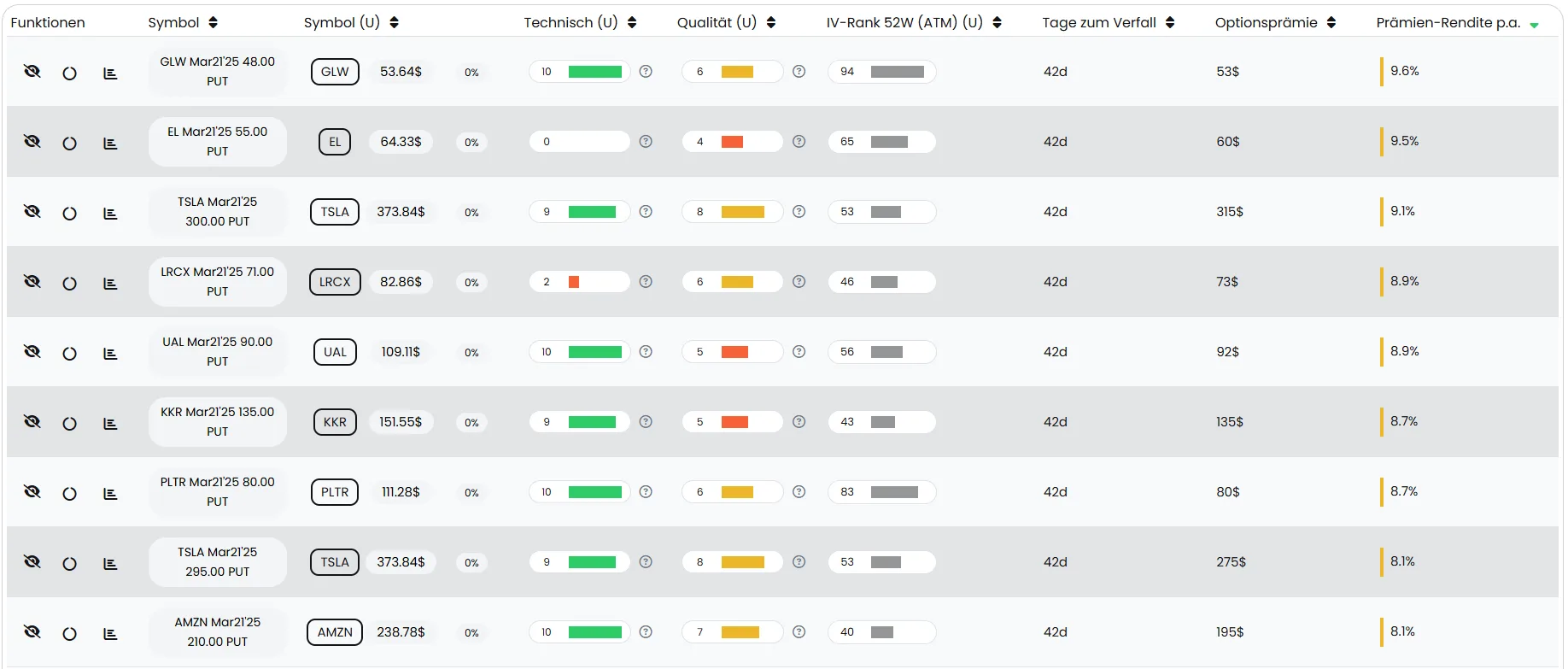Click the 315$ option premium value
The width and height of the screenshot is (1568, 669).
[1230, 212]
